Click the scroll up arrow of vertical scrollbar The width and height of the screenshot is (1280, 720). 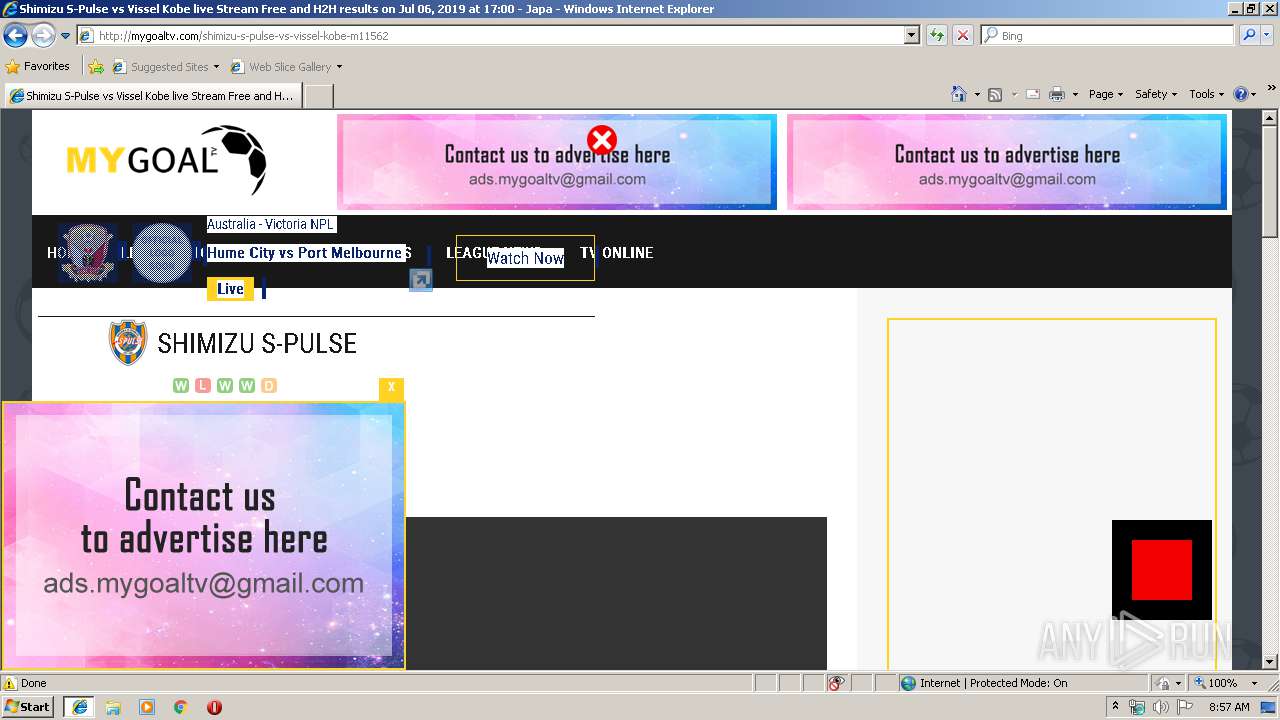coord(1270,118)
